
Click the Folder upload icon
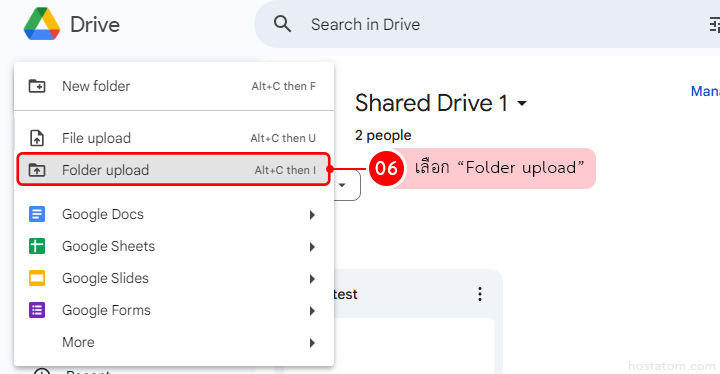[x=37, y=170]
